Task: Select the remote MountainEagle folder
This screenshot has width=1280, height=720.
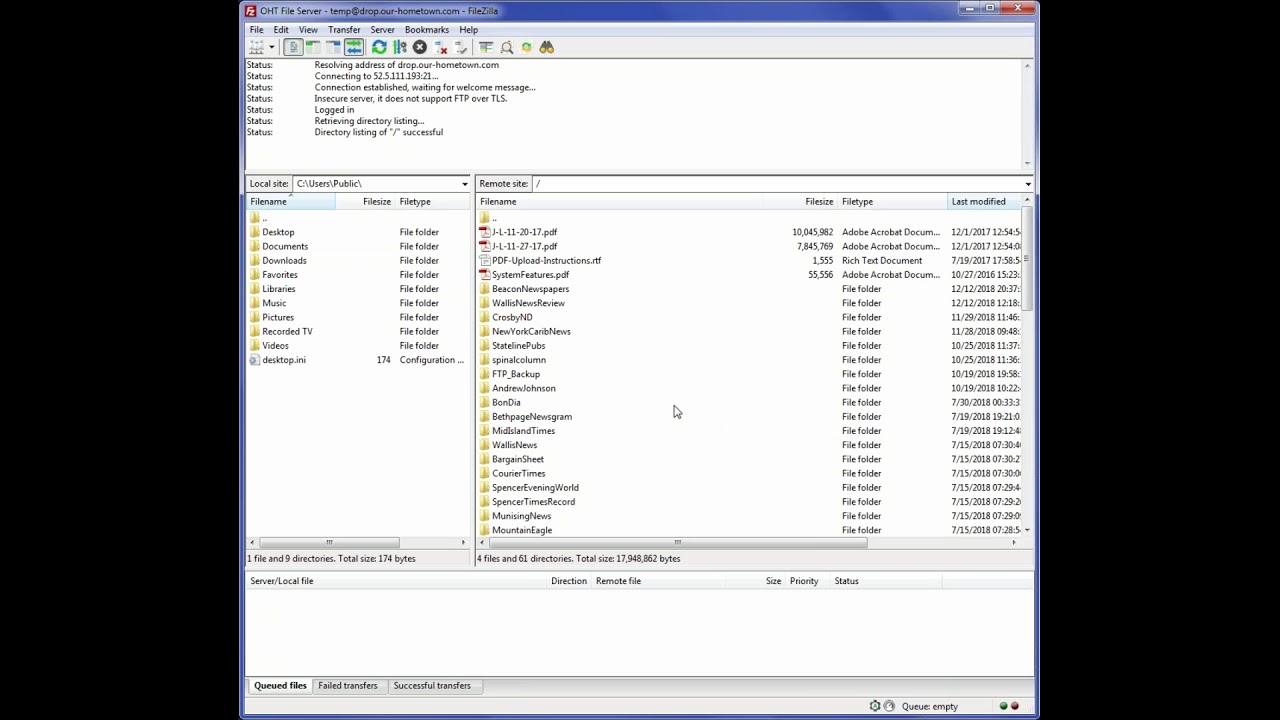Action: (522, 530)
